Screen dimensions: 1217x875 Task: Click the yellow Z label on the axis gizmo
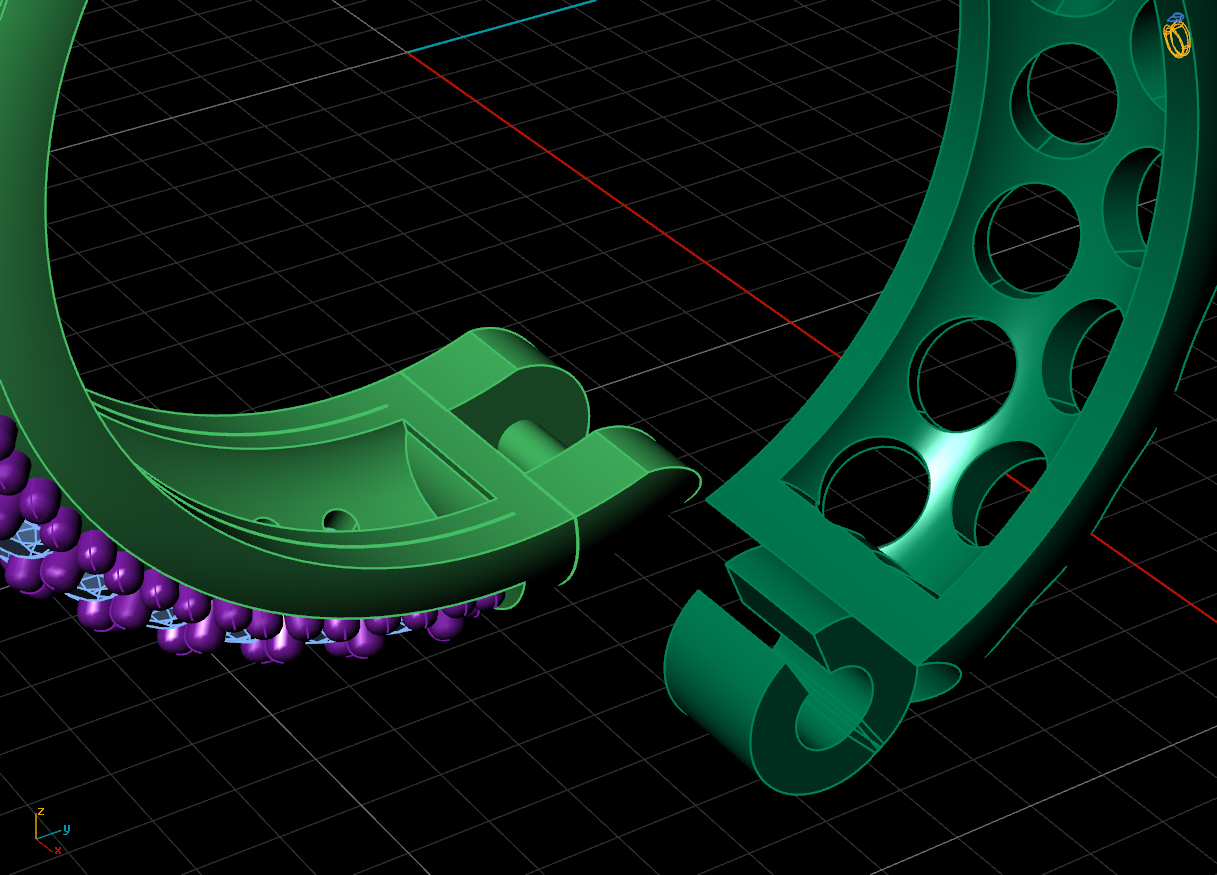pos(41,811)
